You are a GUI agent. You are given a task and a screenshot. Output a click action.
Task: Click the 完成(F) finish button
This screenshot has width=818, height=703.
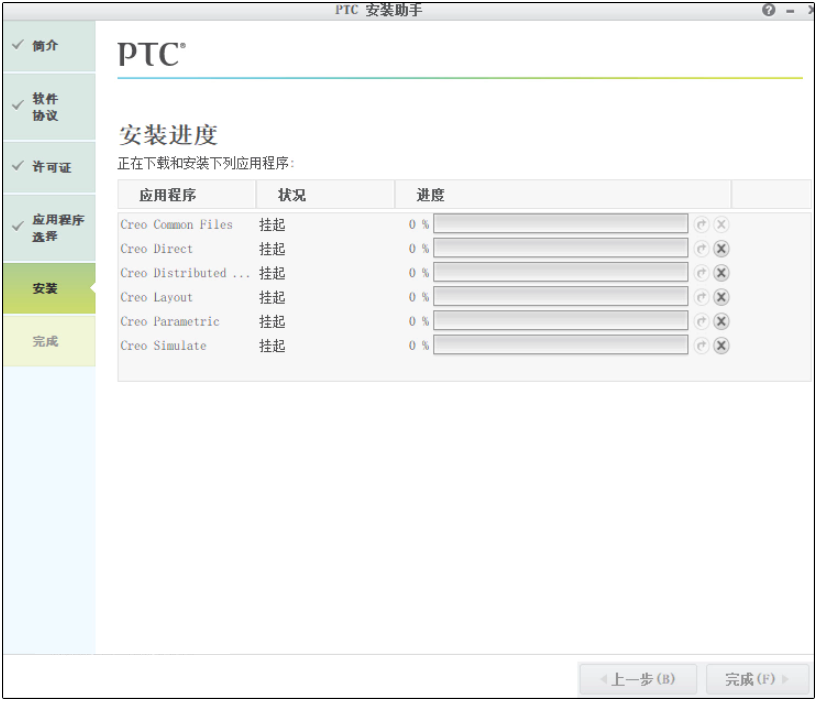tap(757, 680)
